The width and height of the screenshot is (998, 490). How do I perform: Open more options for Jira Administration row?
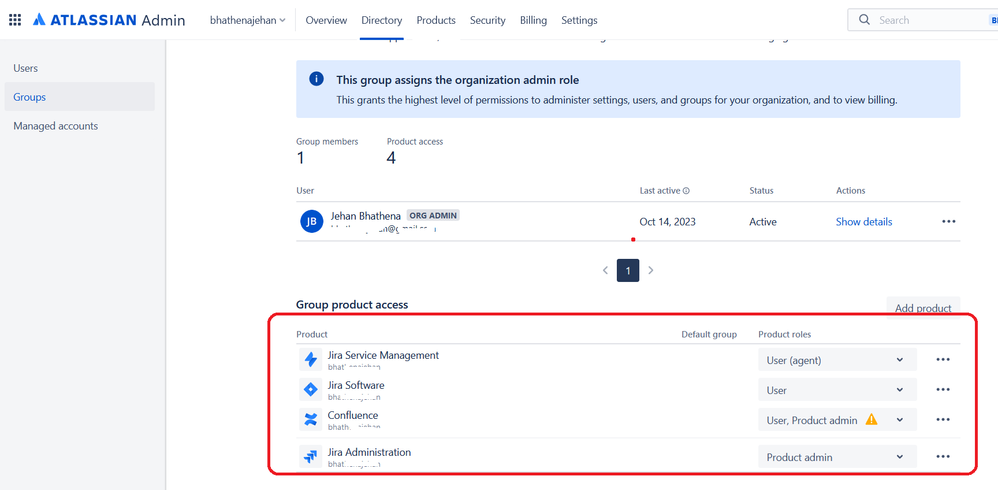(x=943, y=456)
